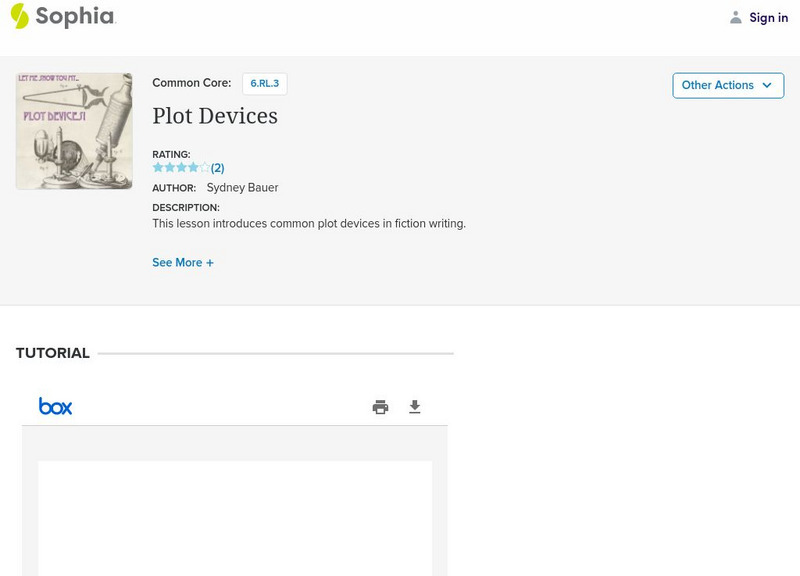The width and height of the screenshot is (800, 576).
Task: Click the Sophia logo icon
Action: 20,16
